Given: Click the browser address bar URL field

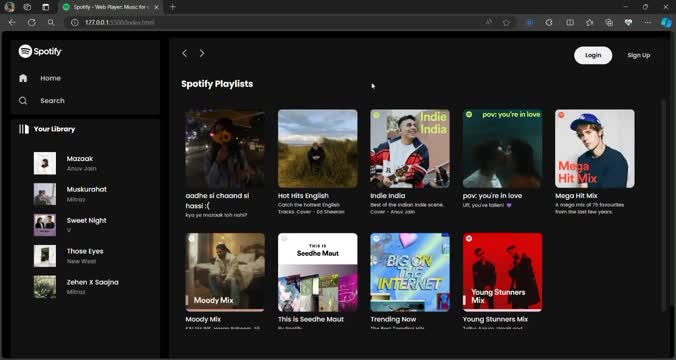Looking at the screenshot, I should 276,22.
